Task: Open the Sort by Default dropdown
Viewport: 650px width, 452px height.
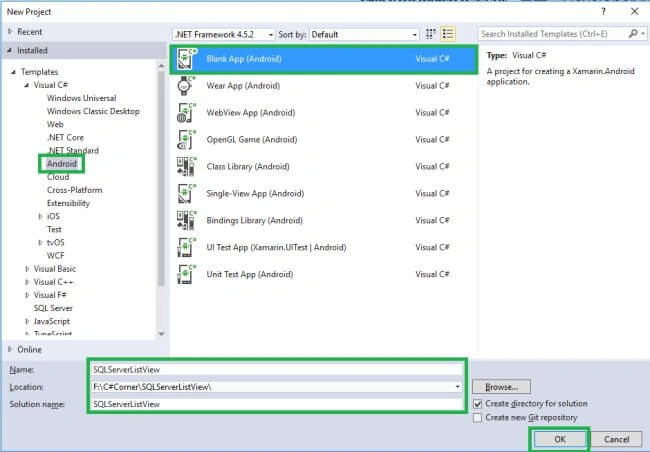Action: point(364,34)
